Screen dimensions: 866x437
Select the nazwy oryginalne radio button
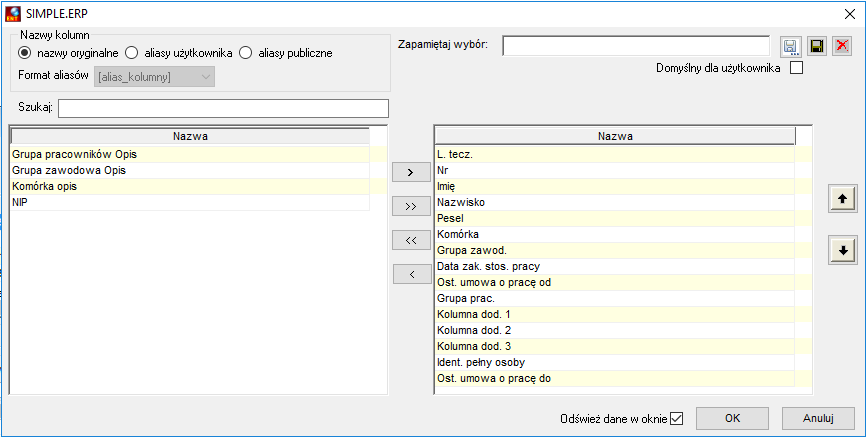tap(24, 53)
